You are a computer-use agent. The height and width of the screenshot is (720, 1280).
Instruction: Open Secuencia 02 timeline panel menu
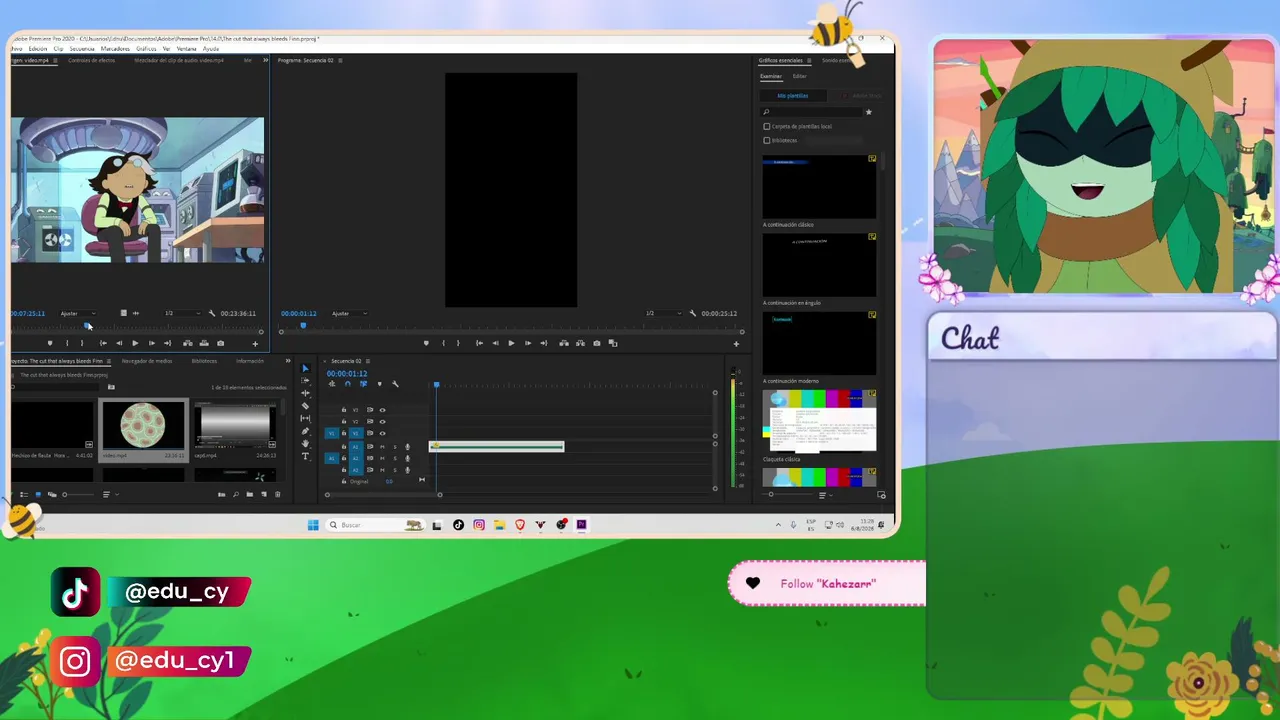[369, 361]
